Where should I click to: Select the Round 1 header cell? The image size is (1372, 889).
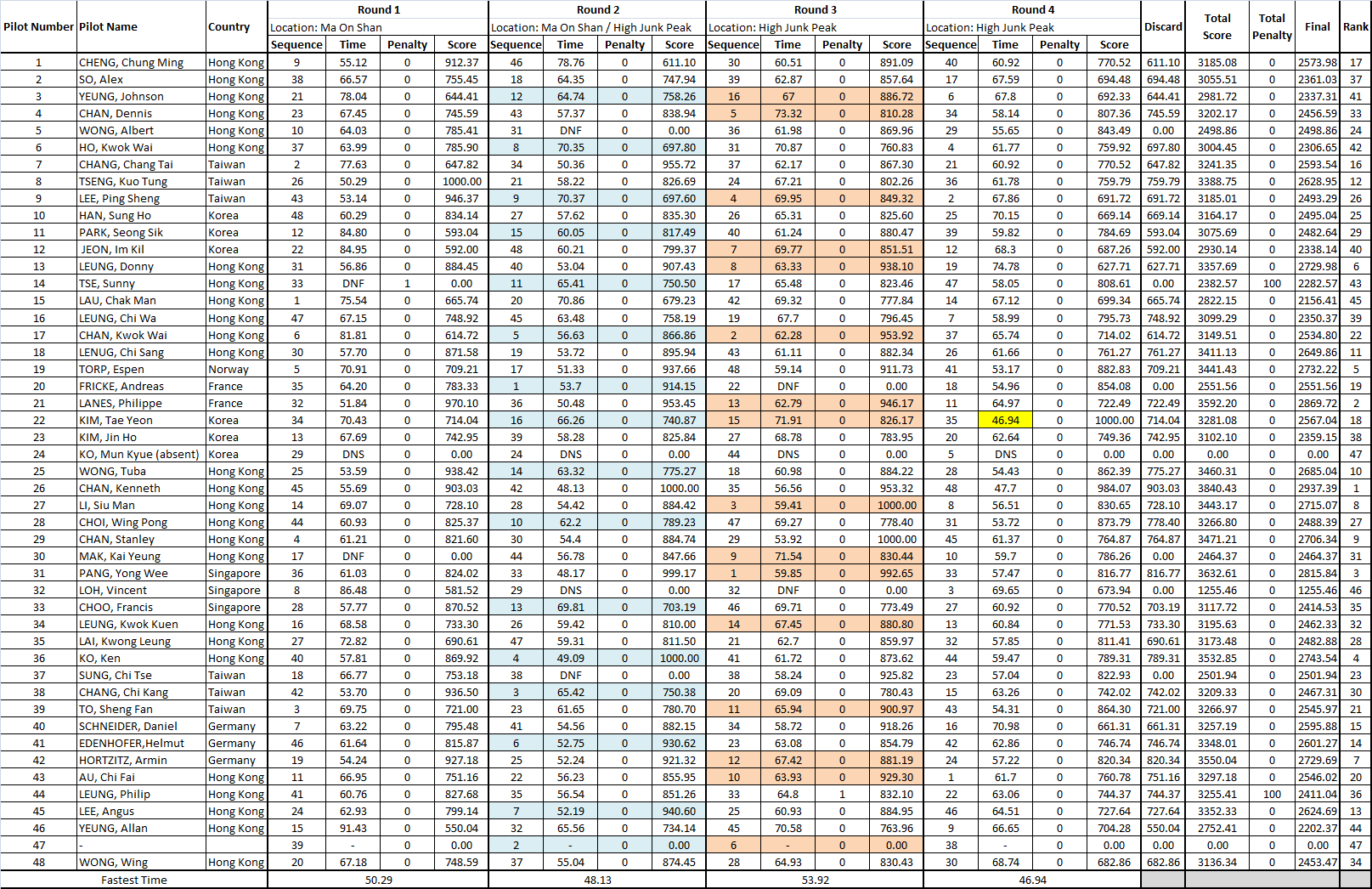378,10
